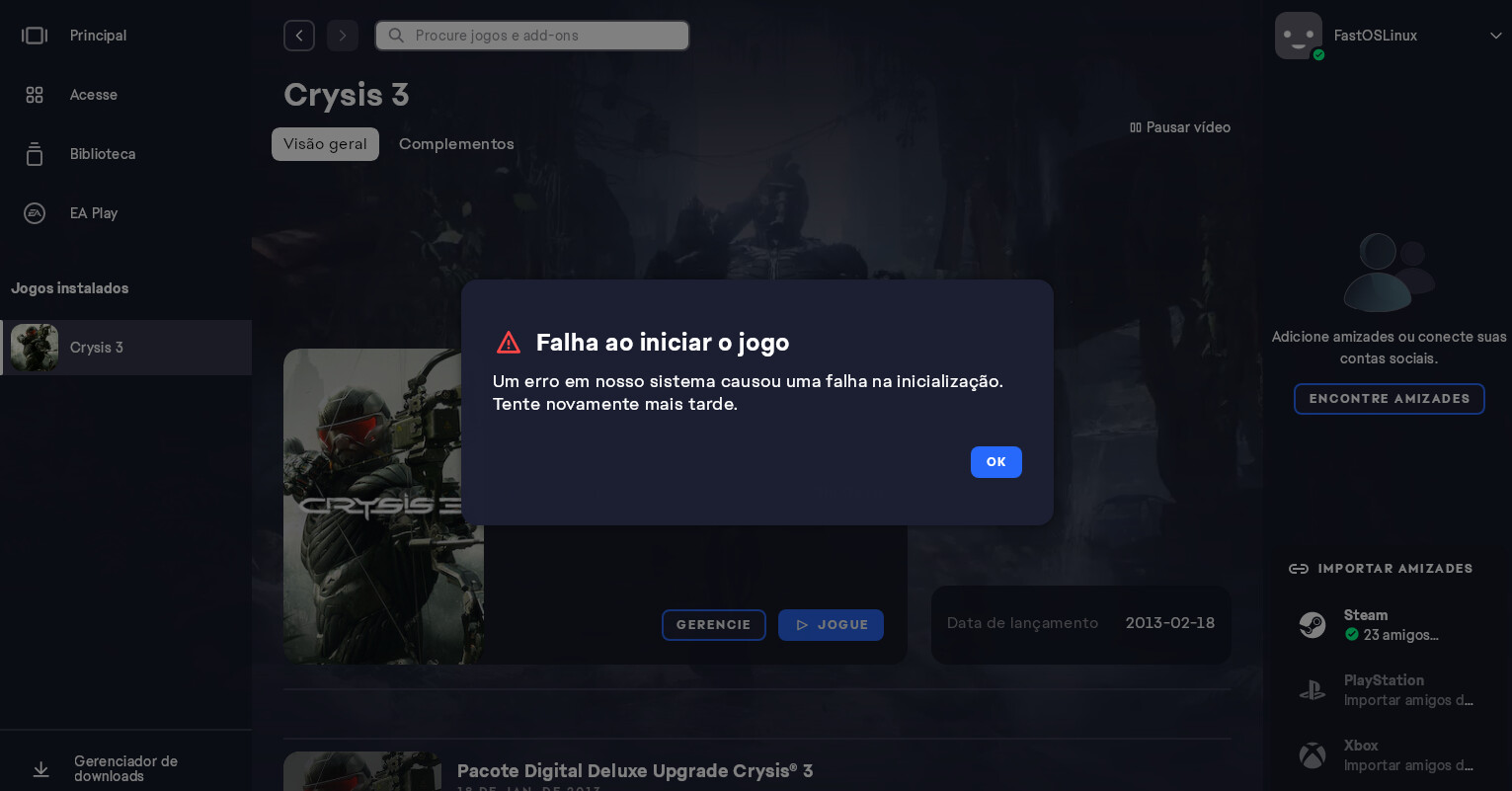Expand the FastOSLinux account dropdown chevron
Viewport: 1512px width, 791px height.
1495,36
